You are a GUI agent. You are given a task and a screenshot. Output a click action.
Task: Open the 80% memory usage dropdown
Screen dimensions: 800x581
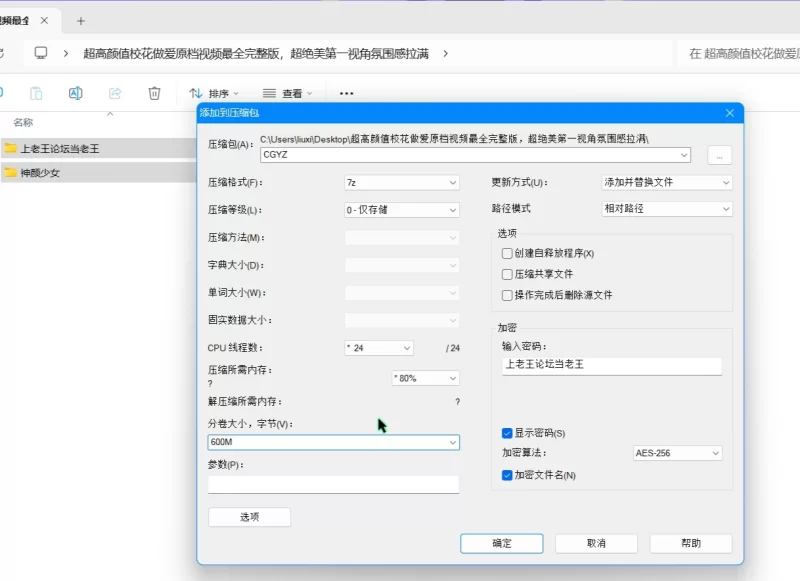(426, 378)
